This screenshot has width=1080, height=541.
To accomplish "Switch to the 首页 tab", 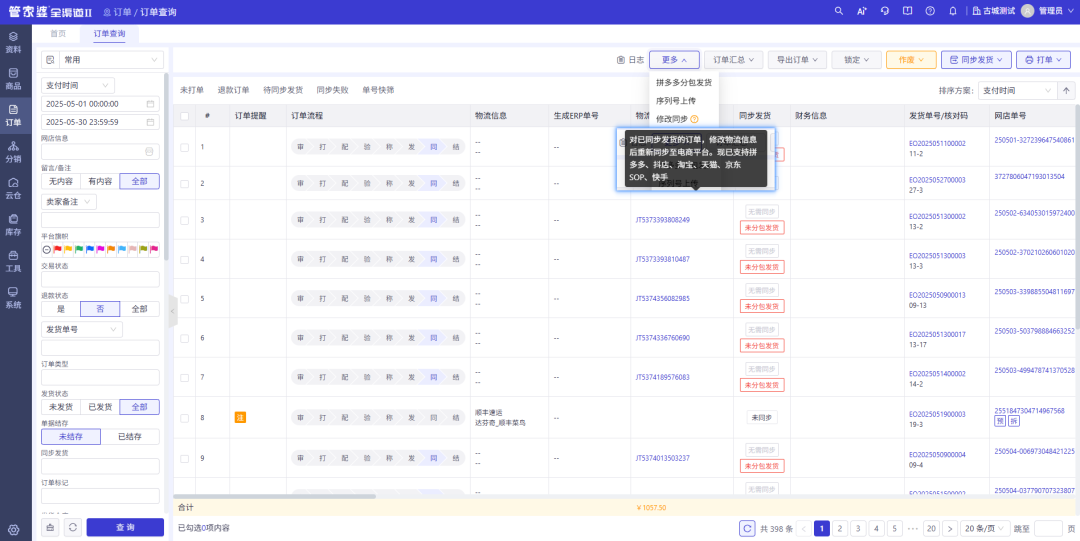I will click(58, 34).
